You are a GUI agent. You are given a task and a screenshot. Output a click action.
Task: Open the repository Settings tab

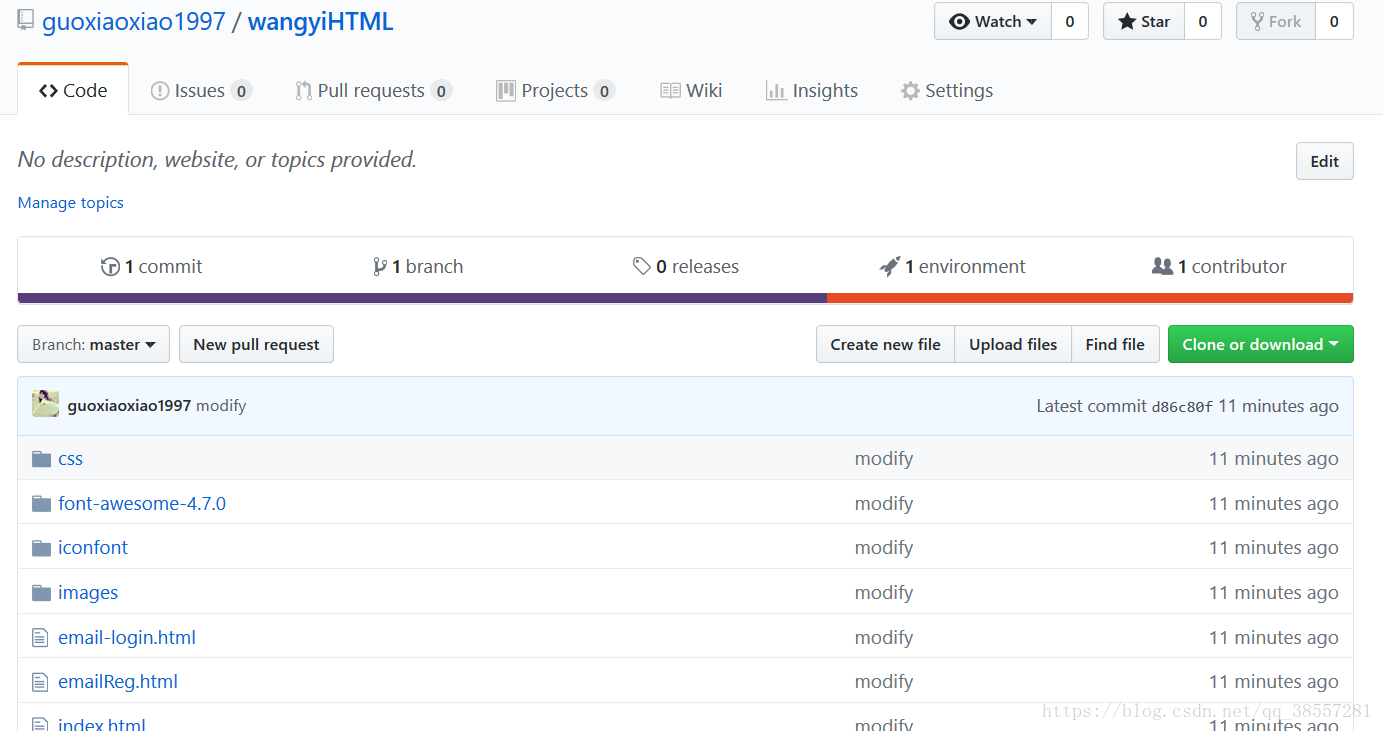(947, 90)
